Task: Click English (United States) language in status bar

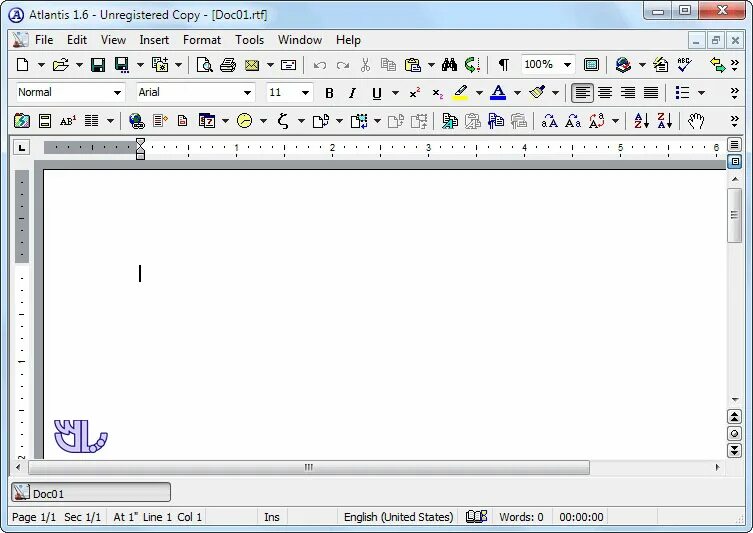Action: (x=398, y=517)
